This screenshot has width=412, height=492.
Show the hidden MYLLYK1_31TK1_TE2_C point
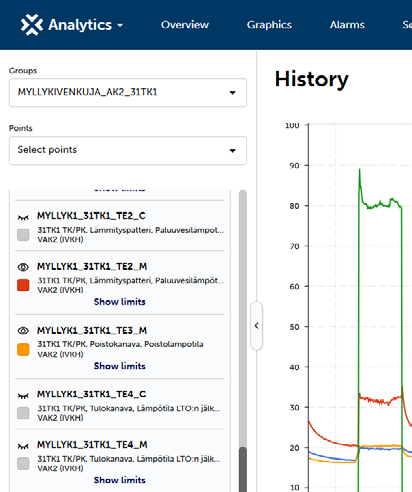(23, 217)
